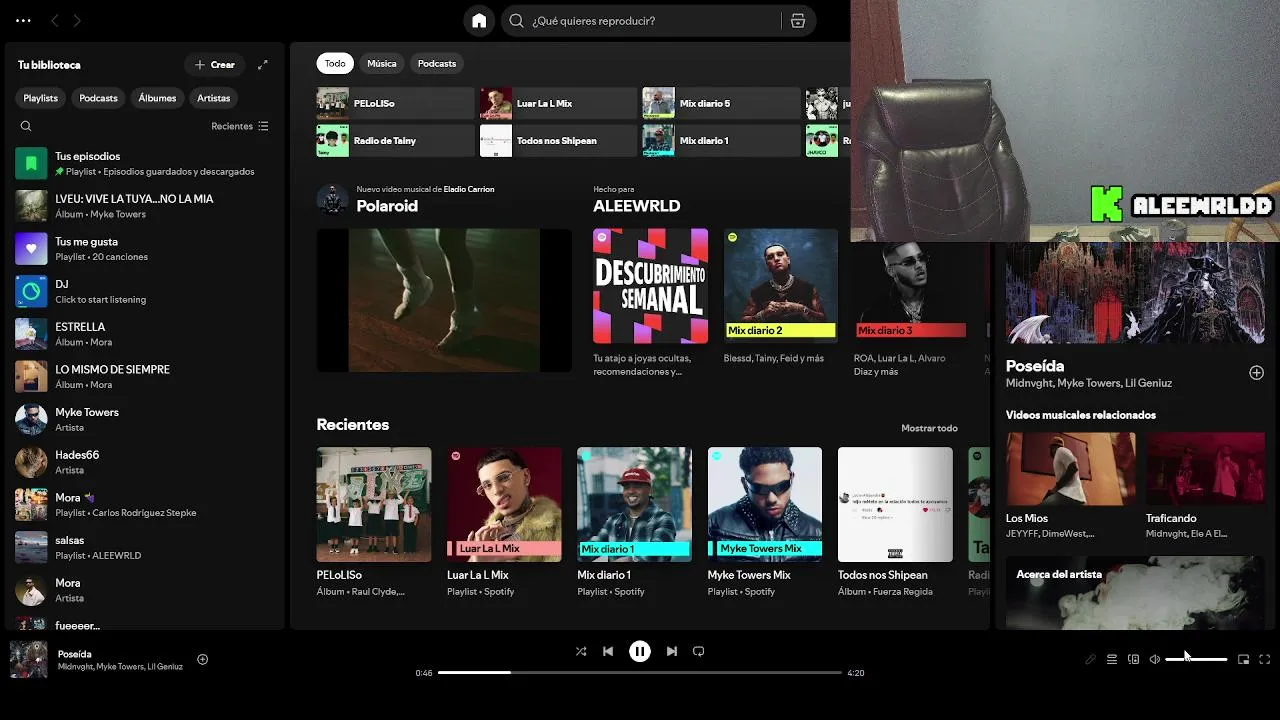Open Descubrimiento Semanal cover
This screenshot has width=1280, height=720.
pos(650,286)
